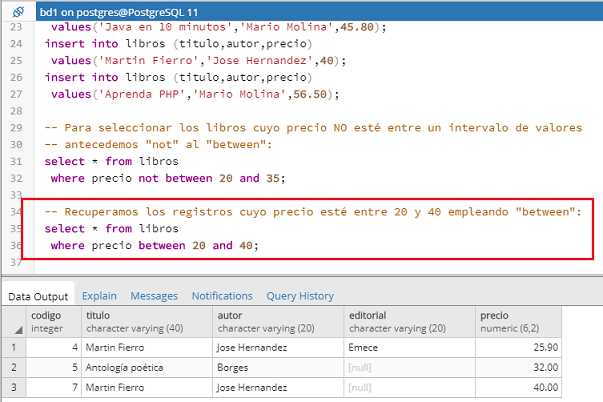
Task: Switch to the Data Output tab
Action: [38, 297]
